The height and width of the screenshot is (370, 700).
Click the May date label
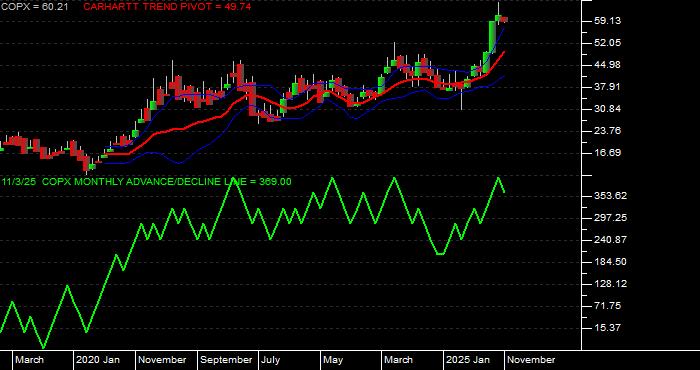pos(333,360)
